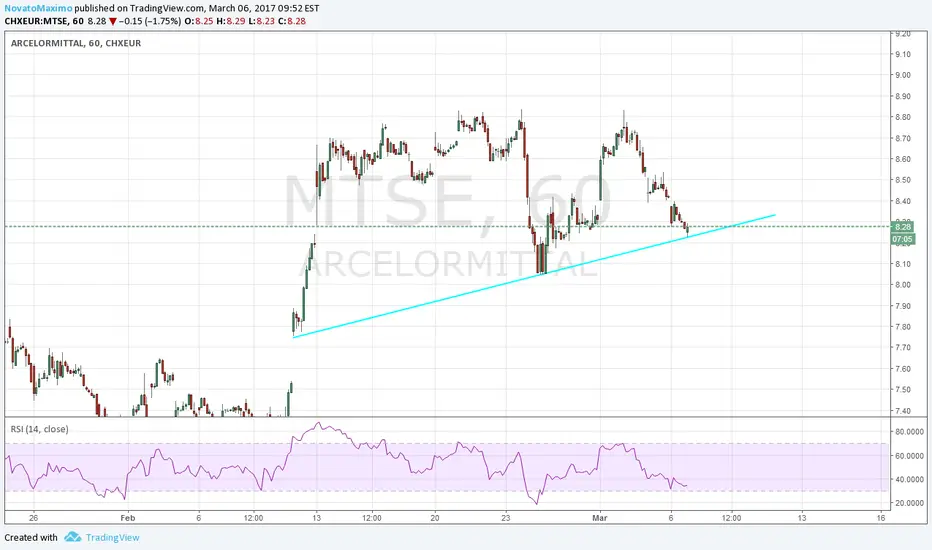Screen dimensions: 932x550
Task: Select the RSI (14, close) indicator label
Action: [39, 429]
